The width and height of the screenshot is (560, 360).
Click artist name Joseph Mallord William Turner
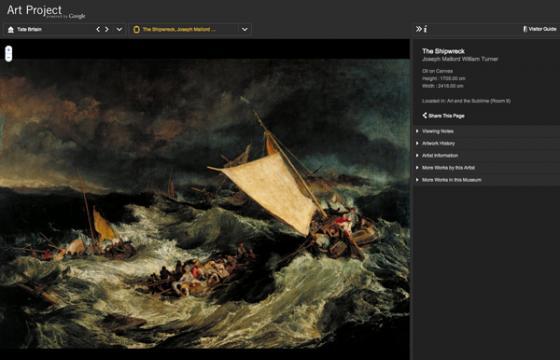[x=460, y=59]
